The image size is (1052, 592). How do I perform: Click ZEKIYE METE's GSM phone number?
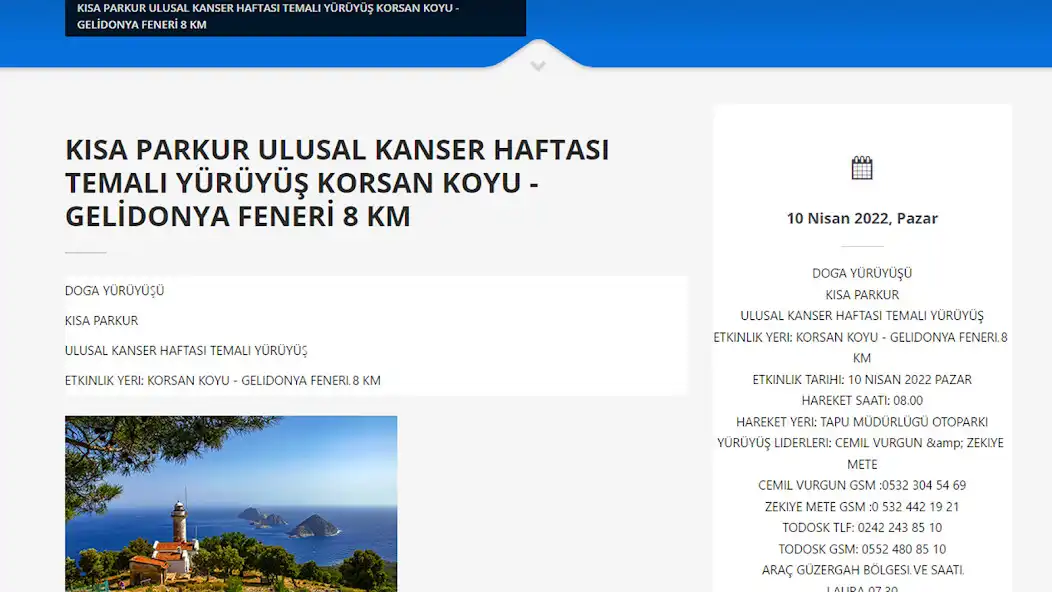[862, 506]
